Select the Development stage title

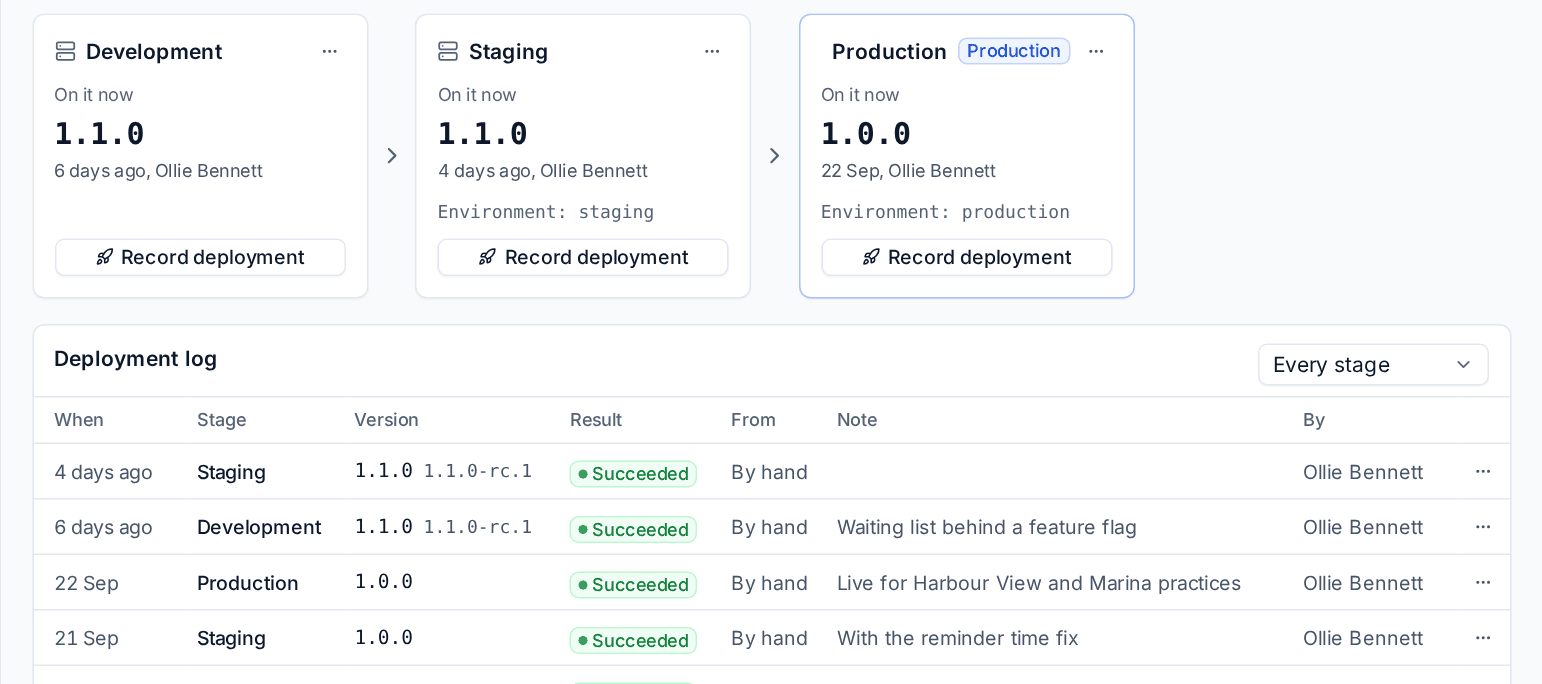(154, 51)
